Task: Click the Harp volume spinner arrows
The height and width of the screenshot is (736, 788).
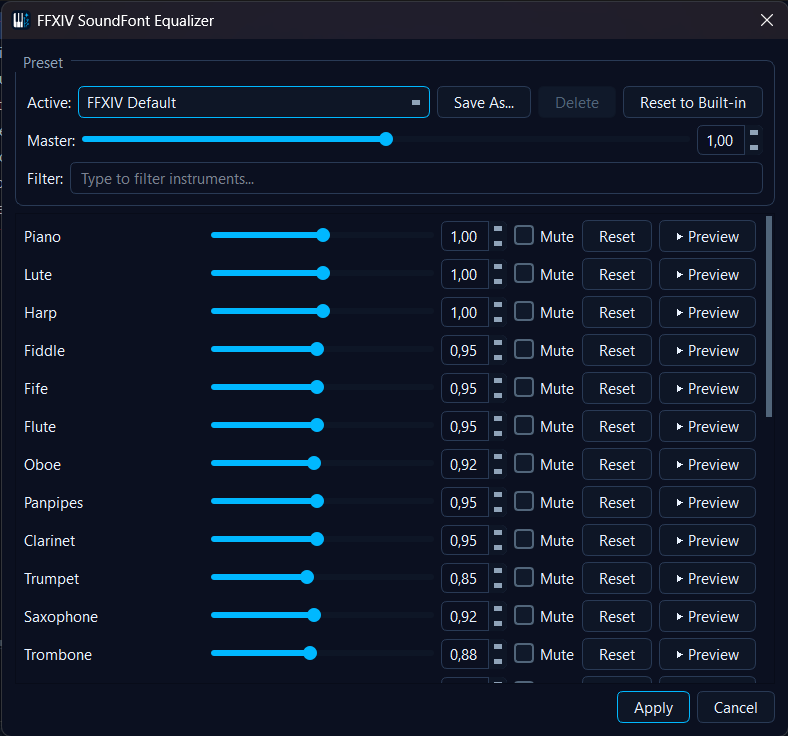Action: point(498,312)
